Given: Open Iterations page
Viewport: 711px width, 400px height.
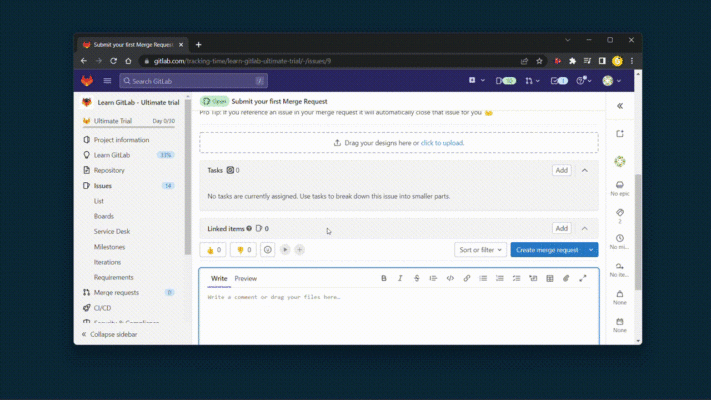Looking at the screenshot, I should [107, 262].
